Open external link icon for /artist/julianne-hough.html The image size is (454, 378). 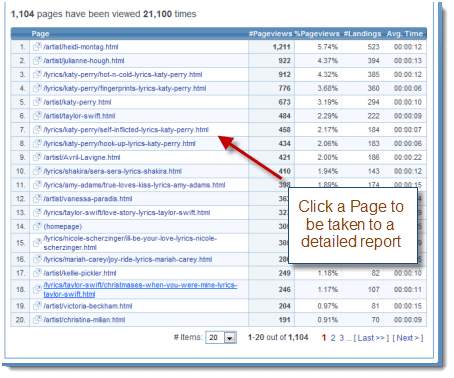point(37,61)
